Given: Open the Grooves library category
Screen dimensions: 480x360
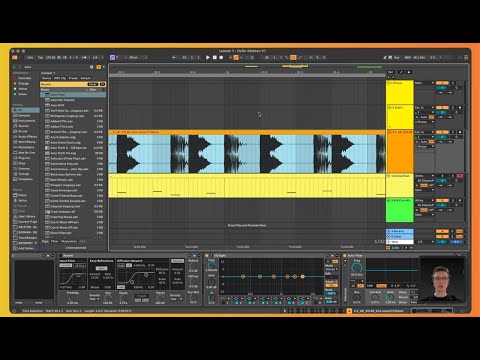Looking at the screenshot, I should 24,169.
